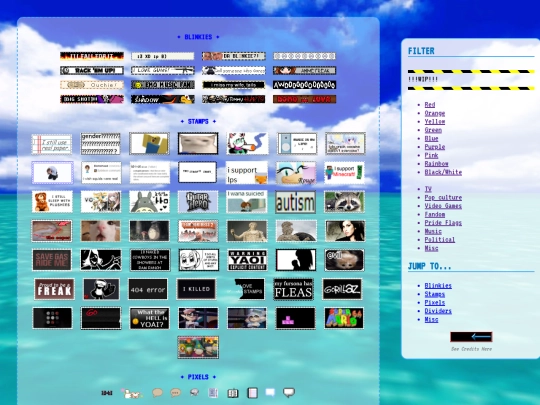Click the Warning YAOI stamp
The image size is (540, 405).
pos(247,260)
